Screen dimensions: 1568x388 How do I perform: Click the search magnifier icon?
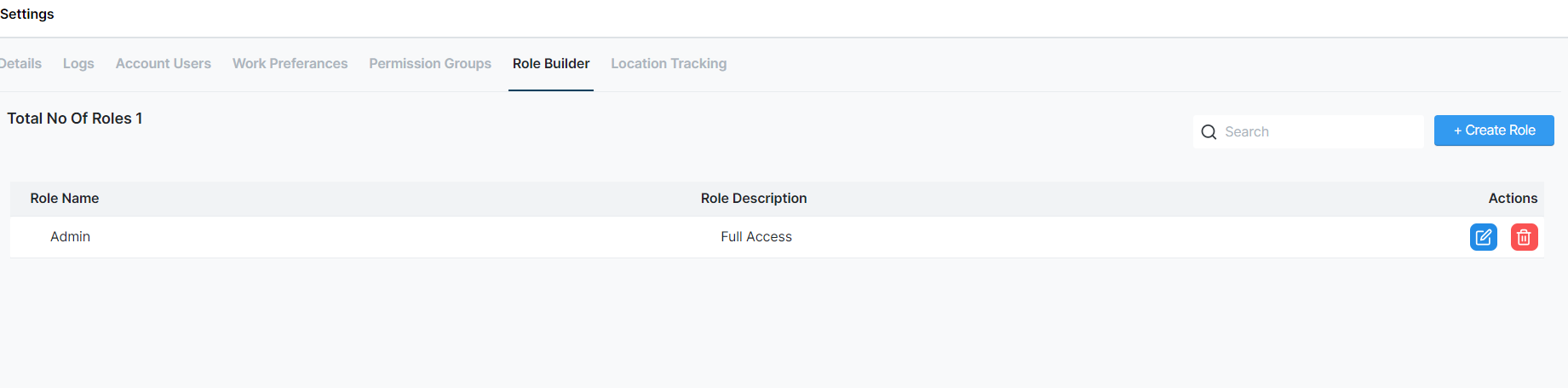[1209, 132]
